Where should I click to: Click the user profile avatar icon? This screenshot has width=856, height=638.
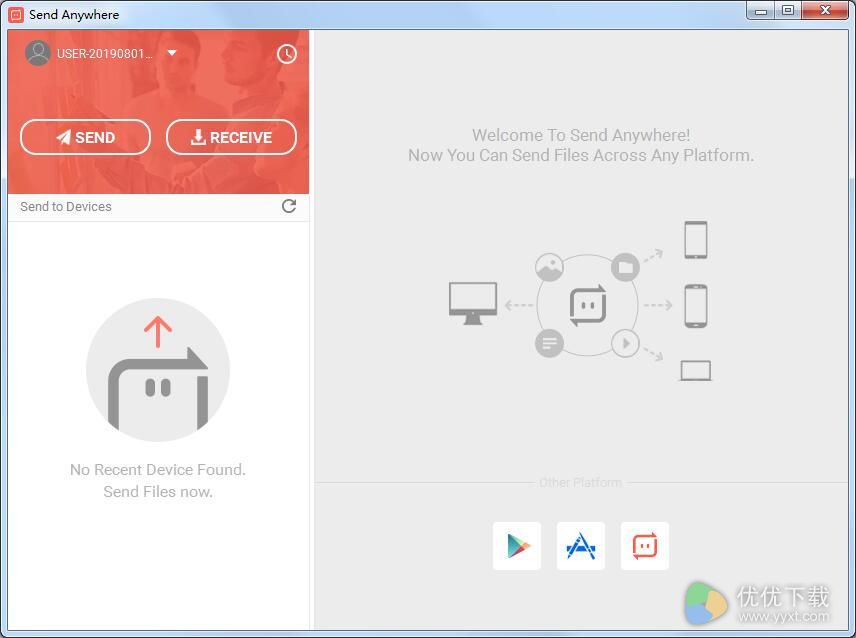point(38,53)
